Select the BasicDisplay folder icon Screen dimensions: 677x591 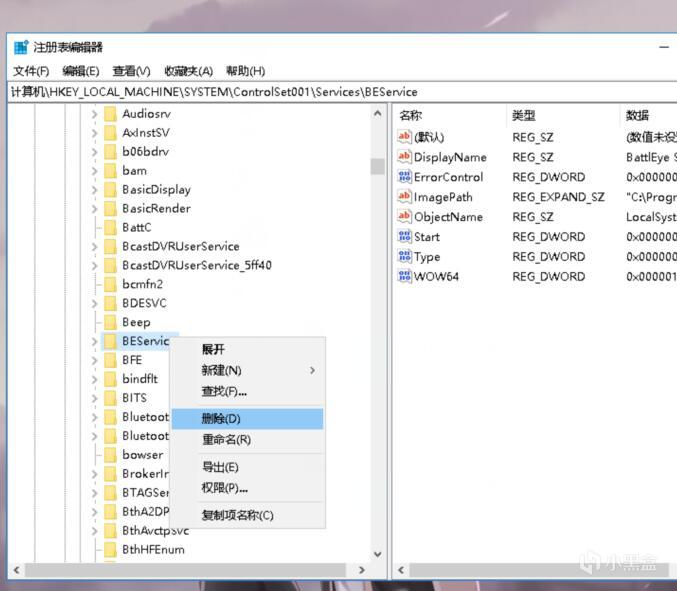[x=110, y=190]
